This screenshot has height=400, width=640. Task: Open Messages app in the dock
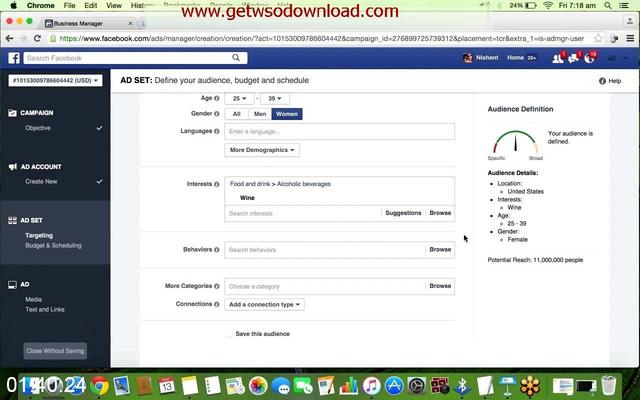(281, 385)
